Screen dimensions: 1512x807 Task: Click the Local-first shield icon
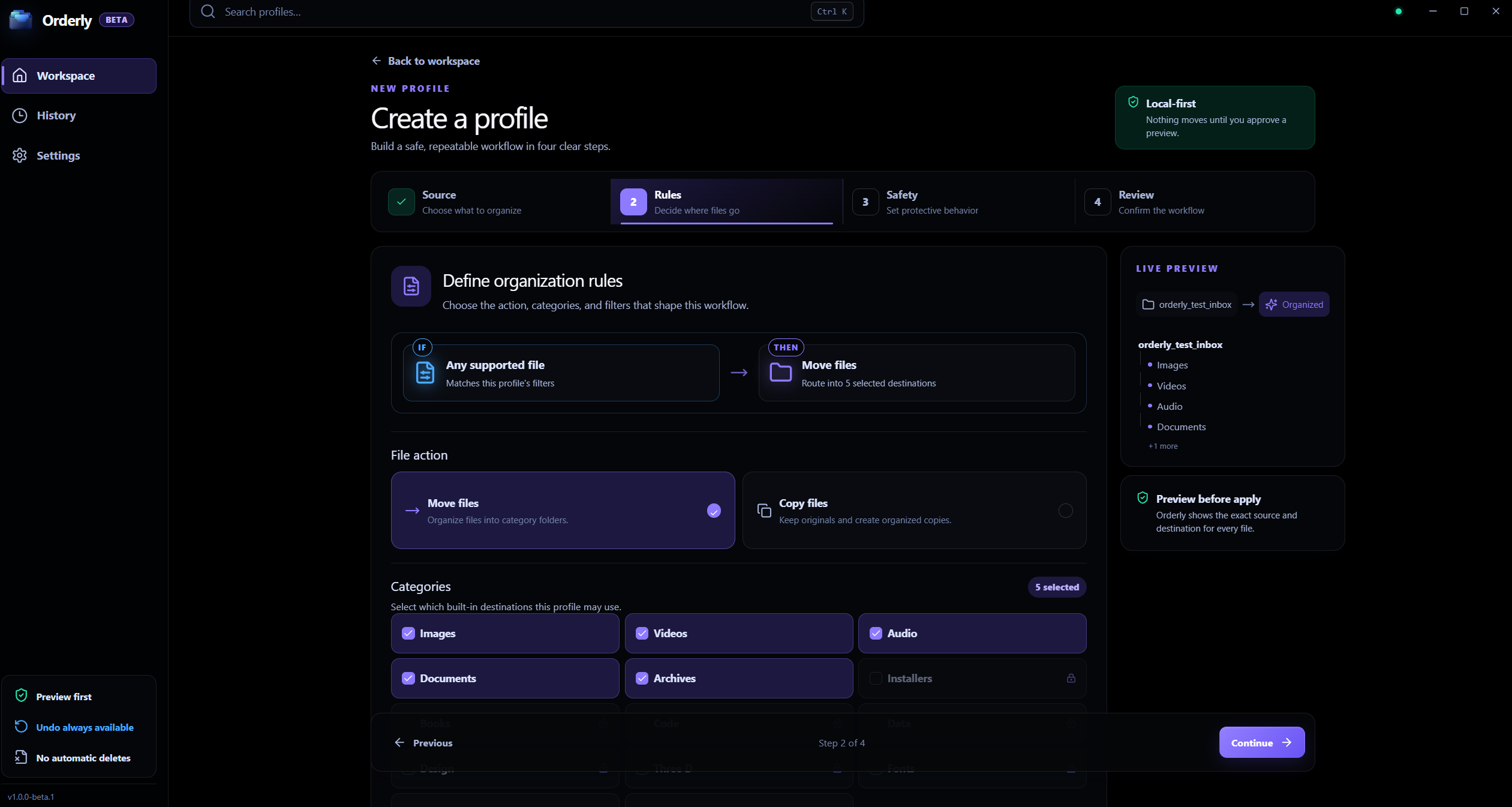point(1133,103)
